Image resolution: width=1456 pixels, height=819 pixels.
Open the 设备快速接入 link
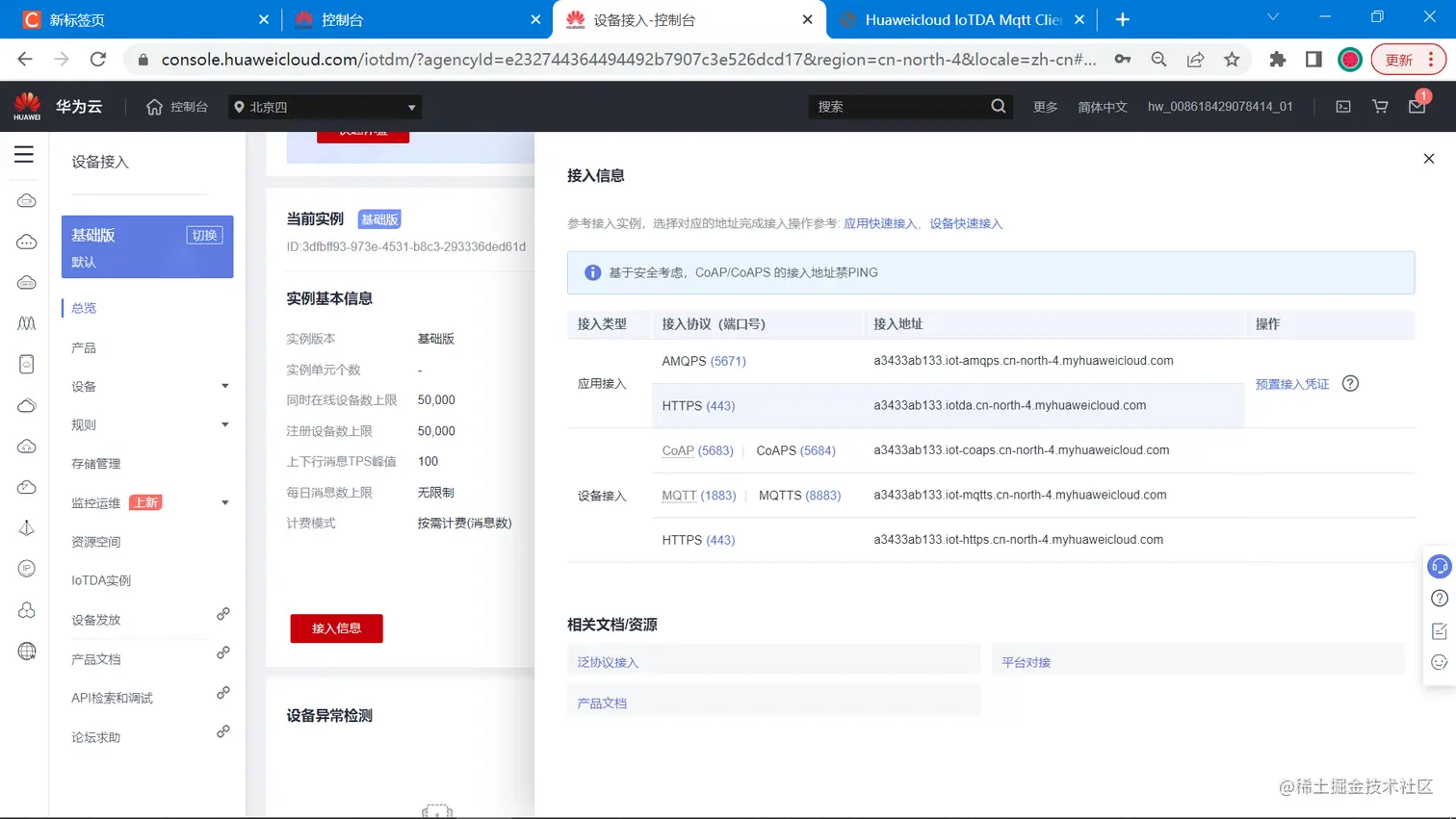click(966, 223)
